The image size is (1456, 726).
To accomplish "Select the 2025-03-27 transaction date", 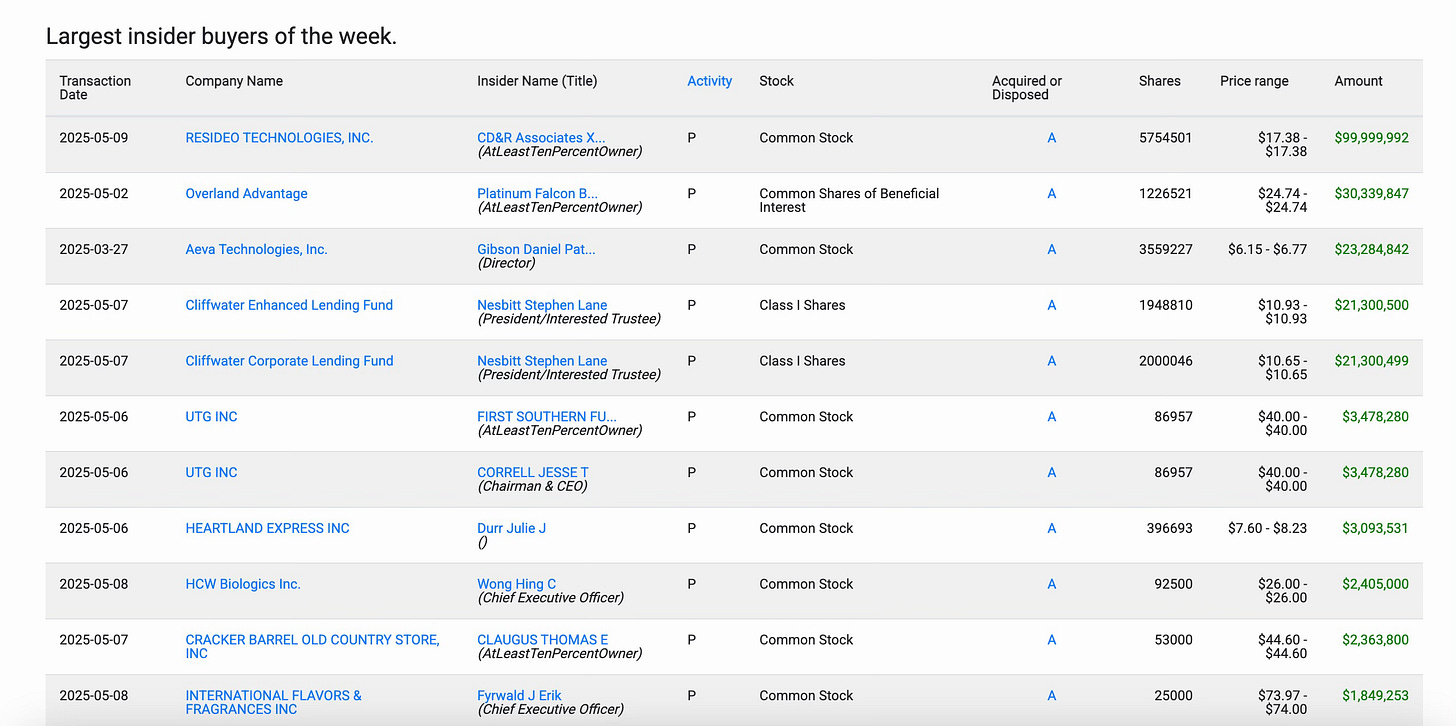I will [x=94, y=250].
